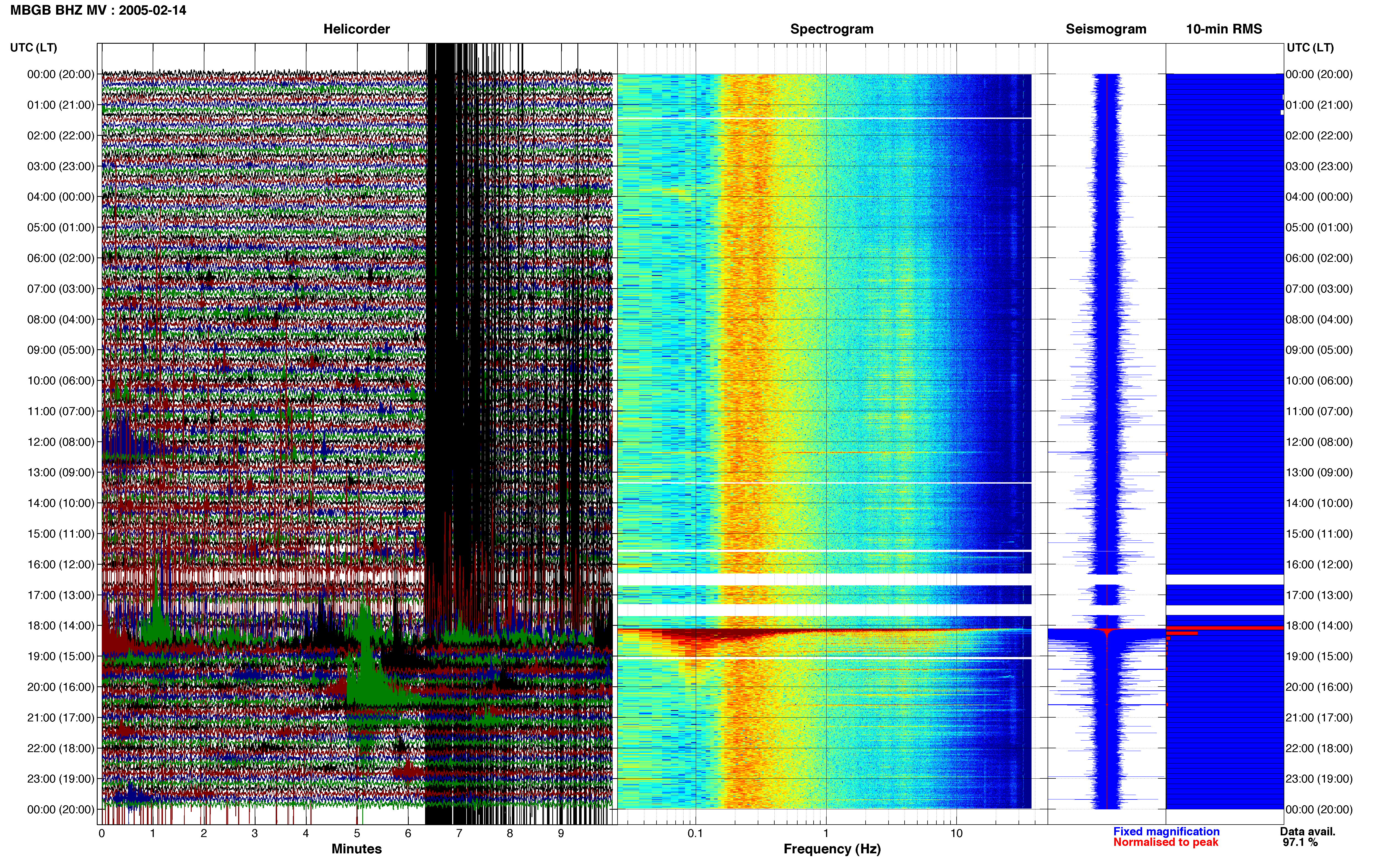Click the left time label '18:00 (14:00)'

[61, 626]
